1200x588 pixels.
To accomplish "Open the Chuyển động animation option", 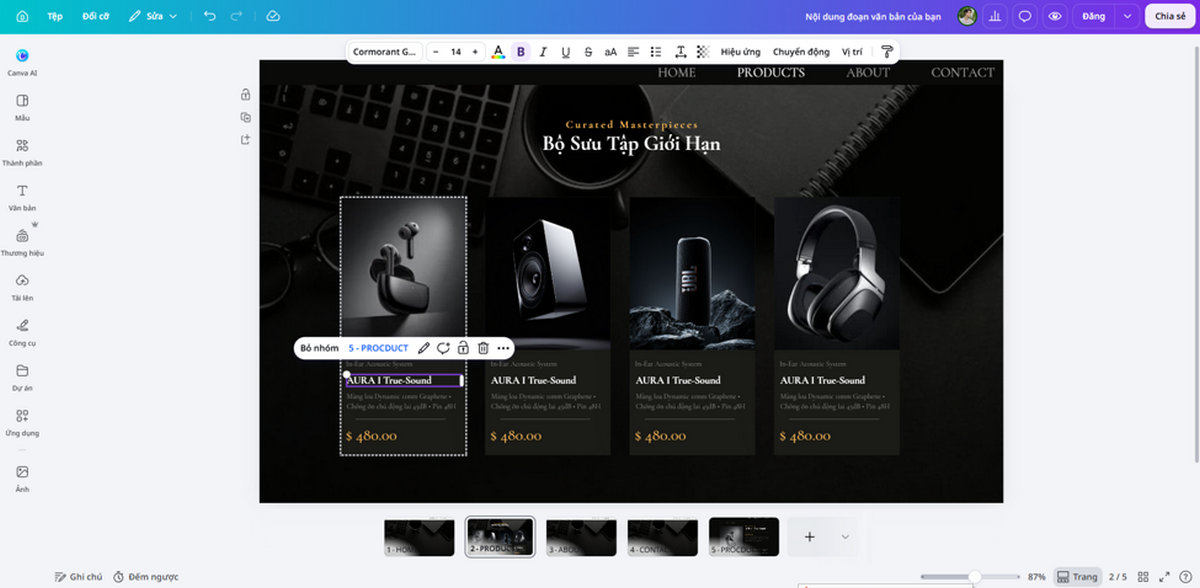I will coord(801,52).
